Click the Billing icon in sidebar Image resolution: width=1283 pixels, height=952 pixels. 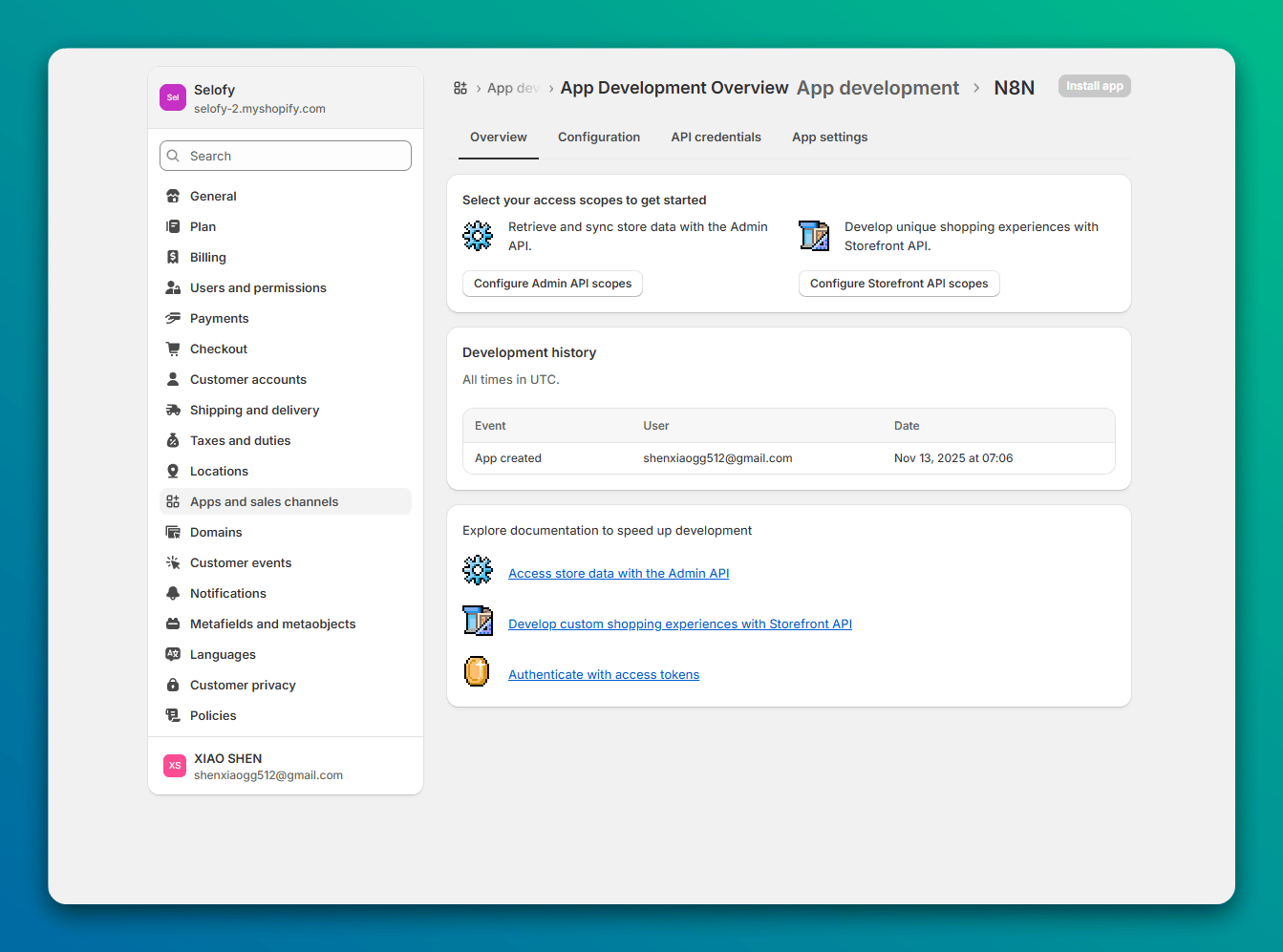(173, 258)
